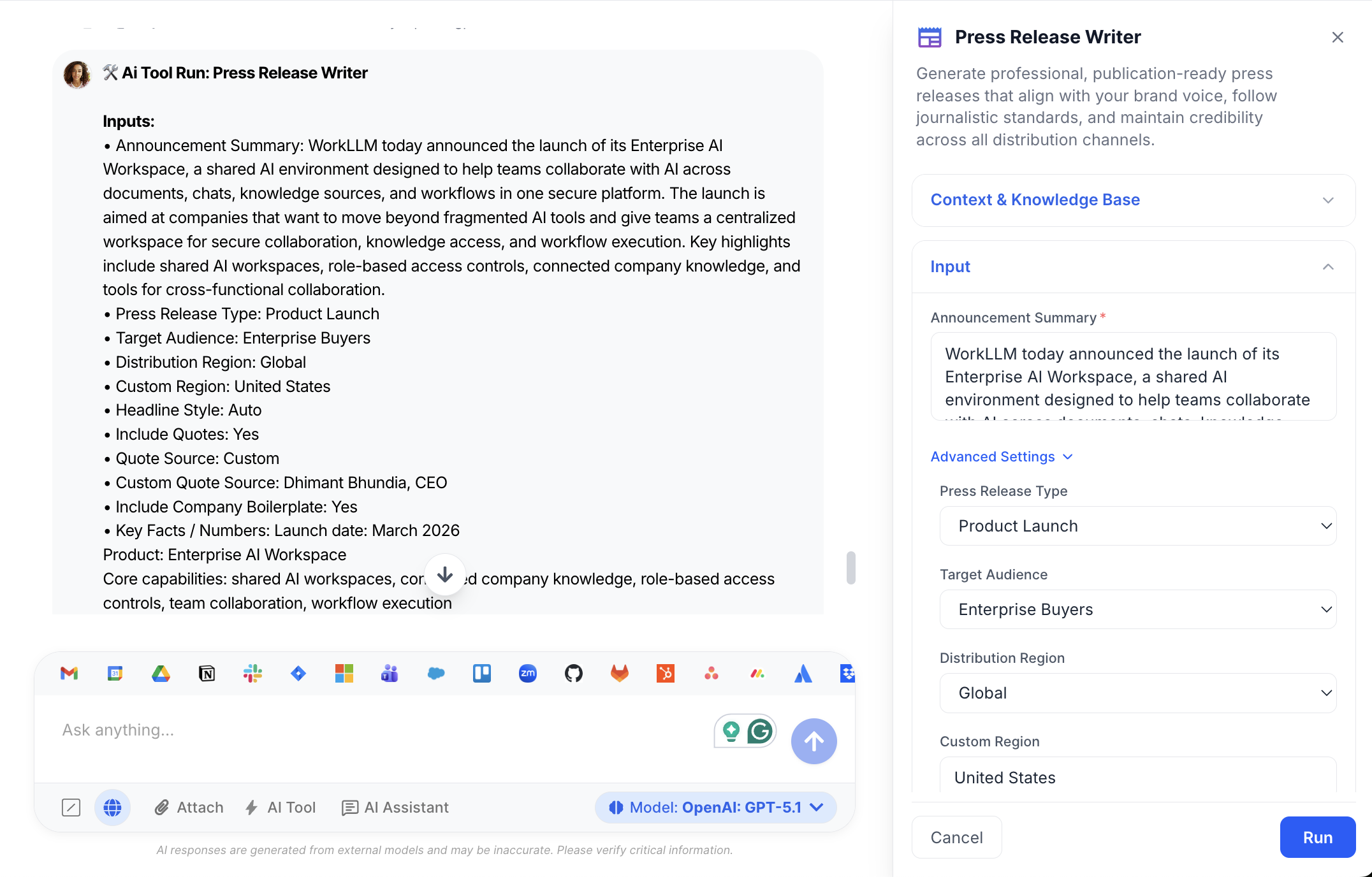Open the Distribution Region dropdown

point(1137,693)
